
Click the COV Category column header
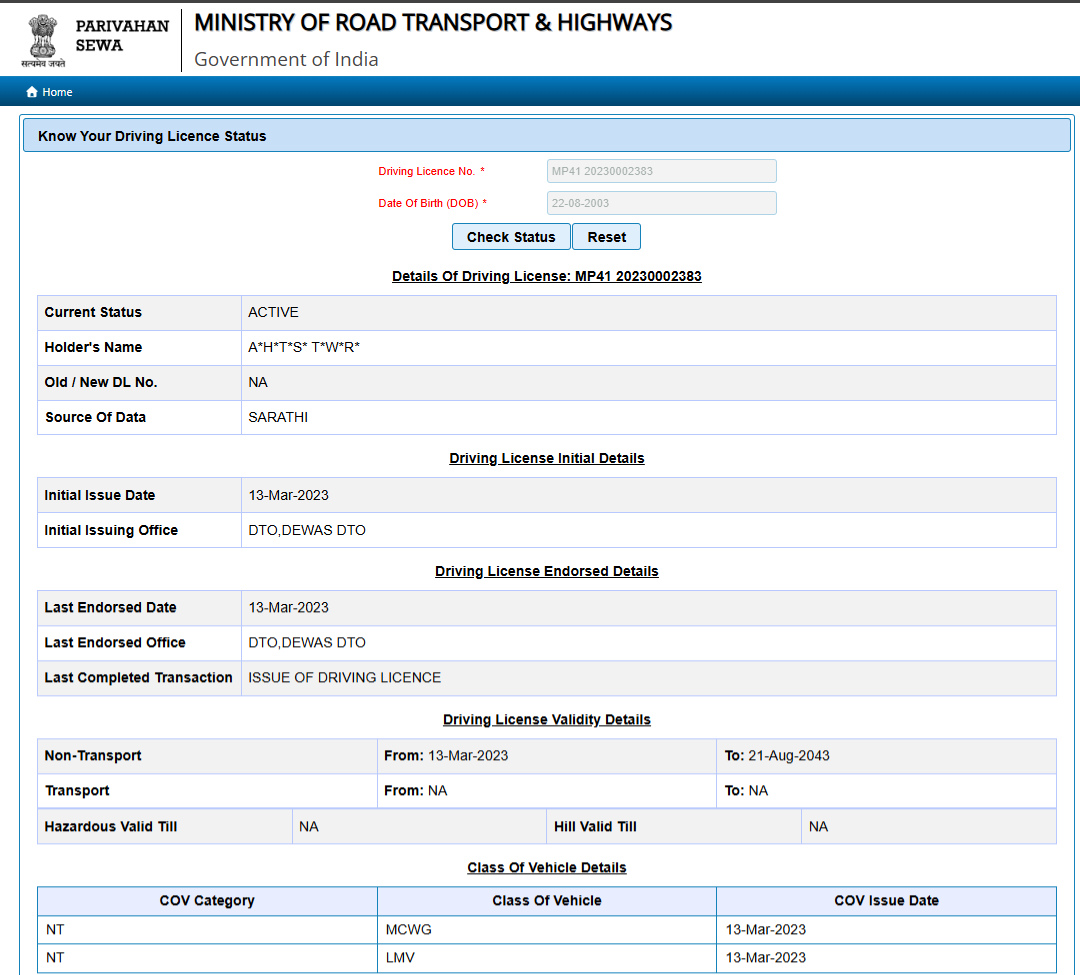(207, 900)
